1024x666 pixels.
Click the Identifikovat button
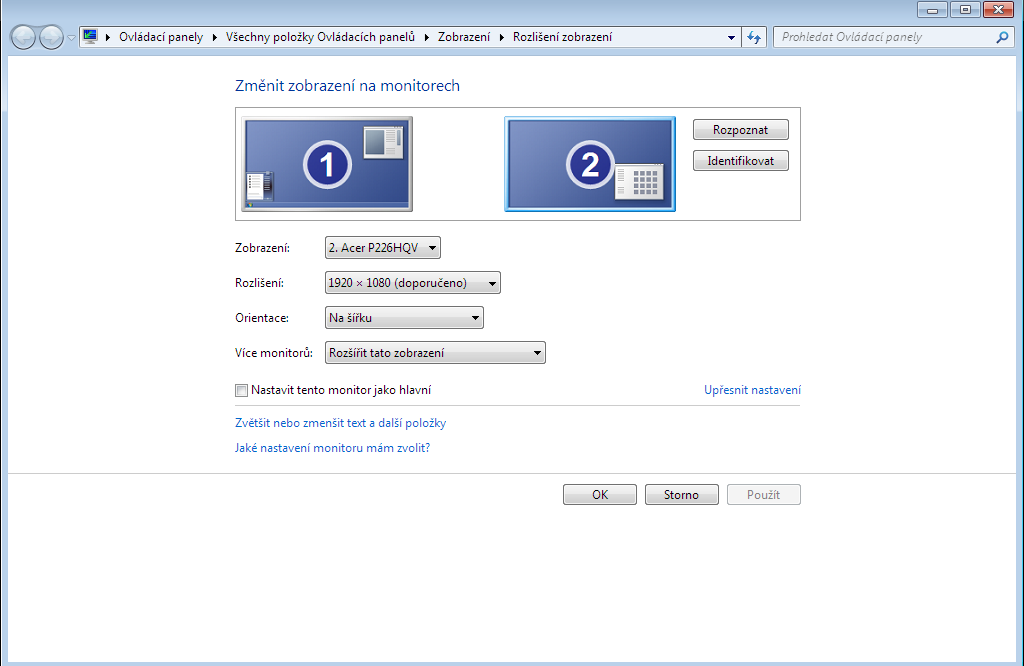(741, 161)
